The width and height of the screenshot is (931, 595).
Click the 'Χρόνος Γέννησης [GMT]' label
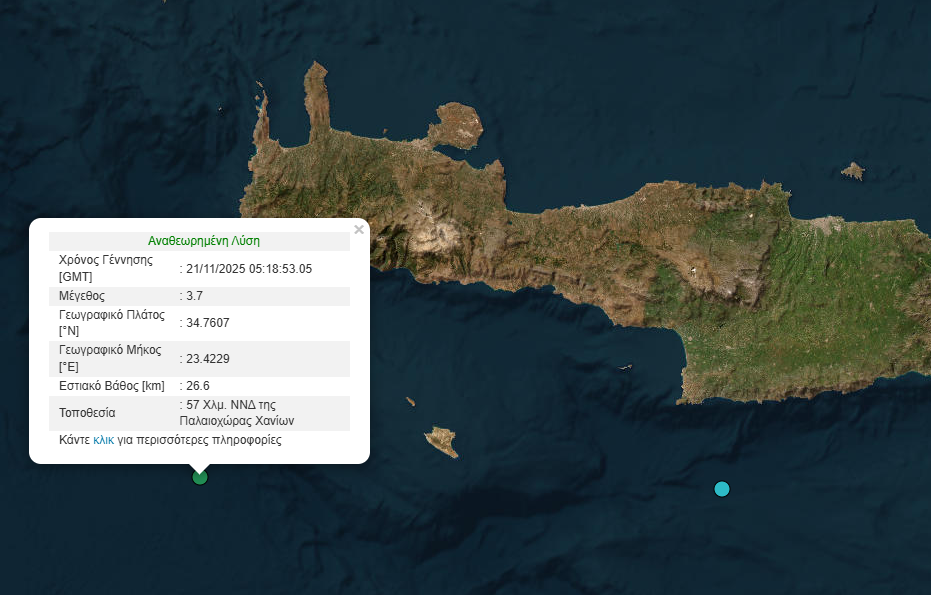click(x=105, y=267)
